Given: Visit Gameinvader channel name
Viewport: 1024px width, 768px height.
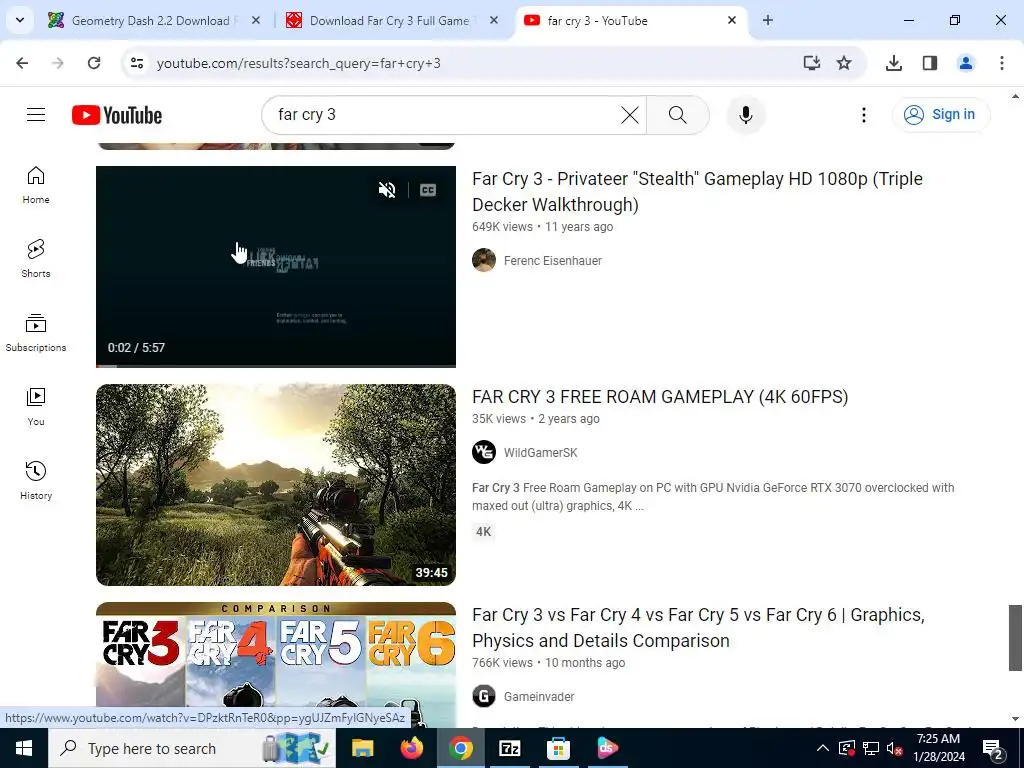Looking at the screenshot, I should 539,697.
